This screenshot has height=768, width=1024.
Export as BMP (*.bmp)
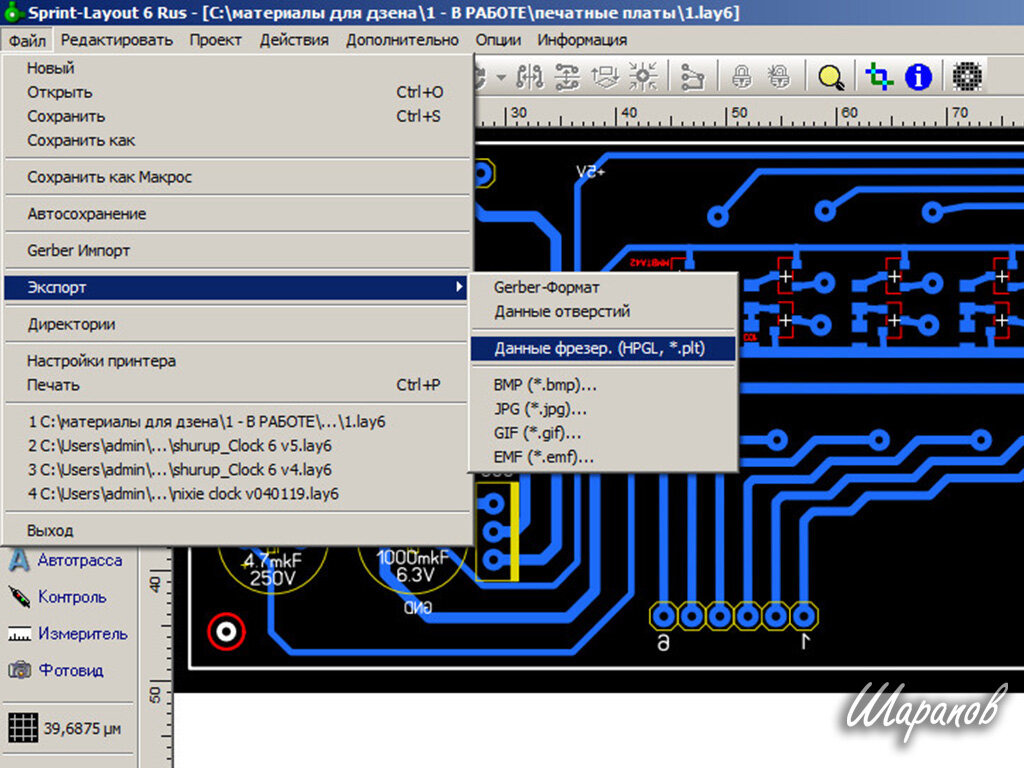[603, 385]
